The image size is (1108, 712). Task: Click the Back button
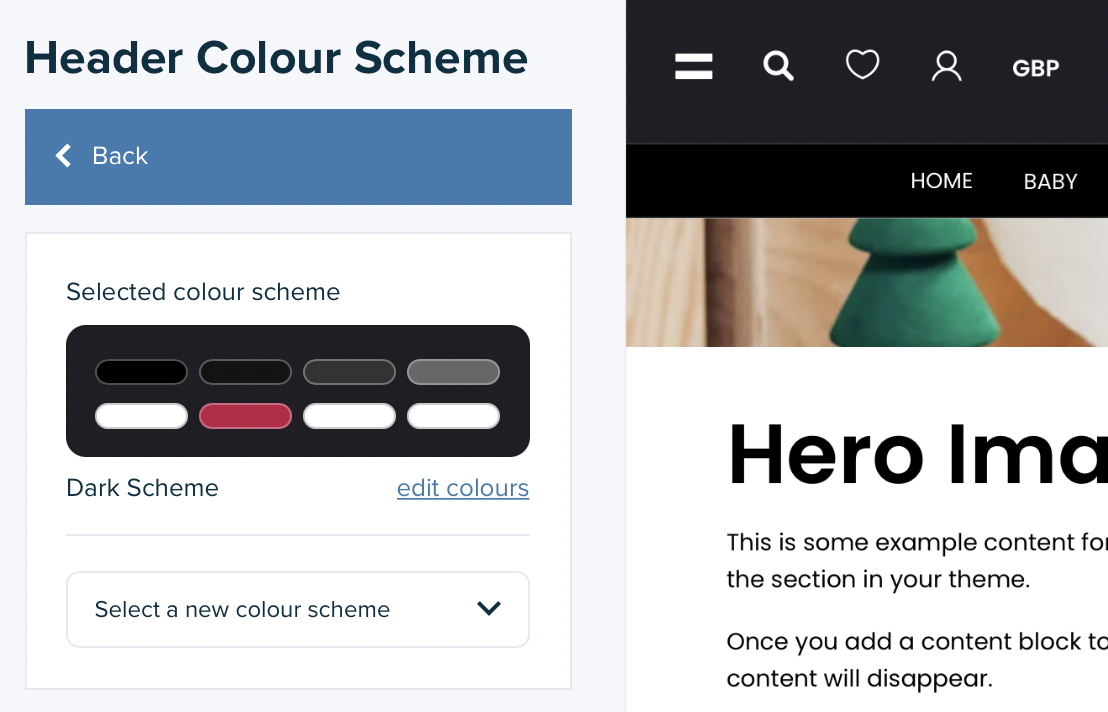coord(298,157)
